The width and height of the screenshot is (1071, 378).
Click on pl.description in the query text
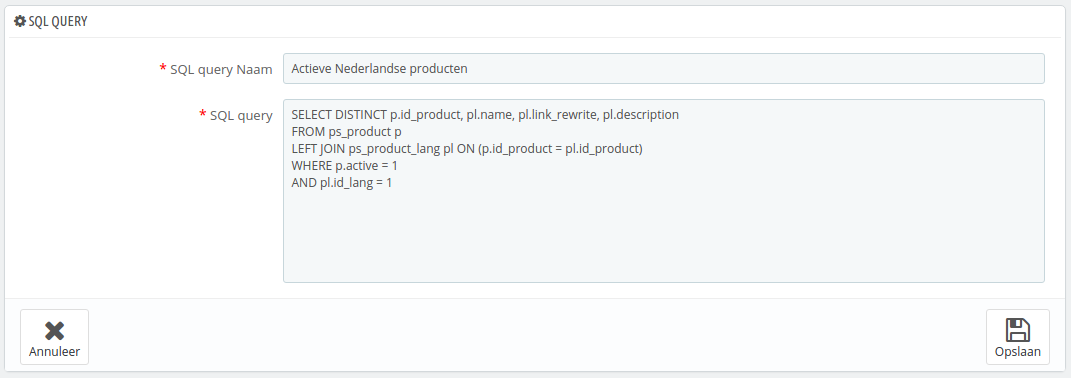pyautogui.click(x=641, y=115)
